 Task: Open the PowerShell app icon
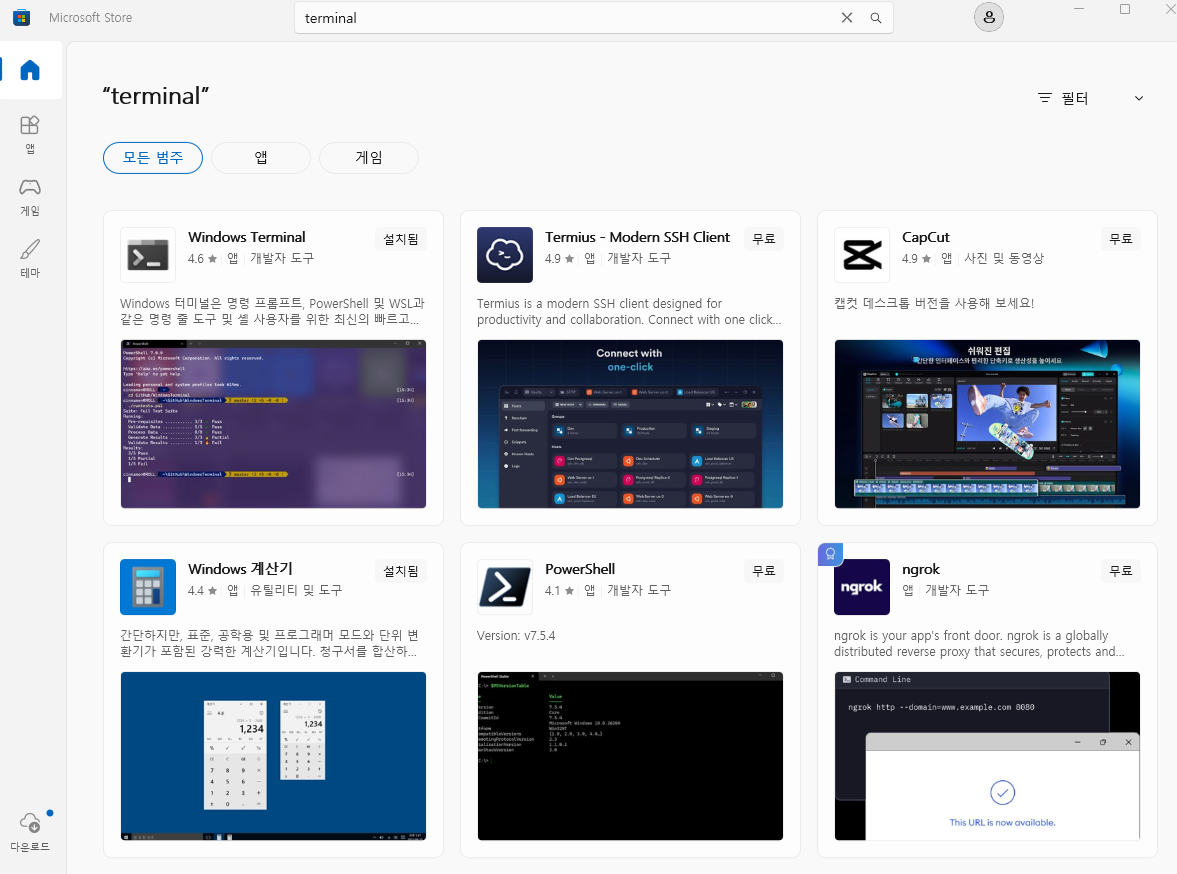pos(505,587)
